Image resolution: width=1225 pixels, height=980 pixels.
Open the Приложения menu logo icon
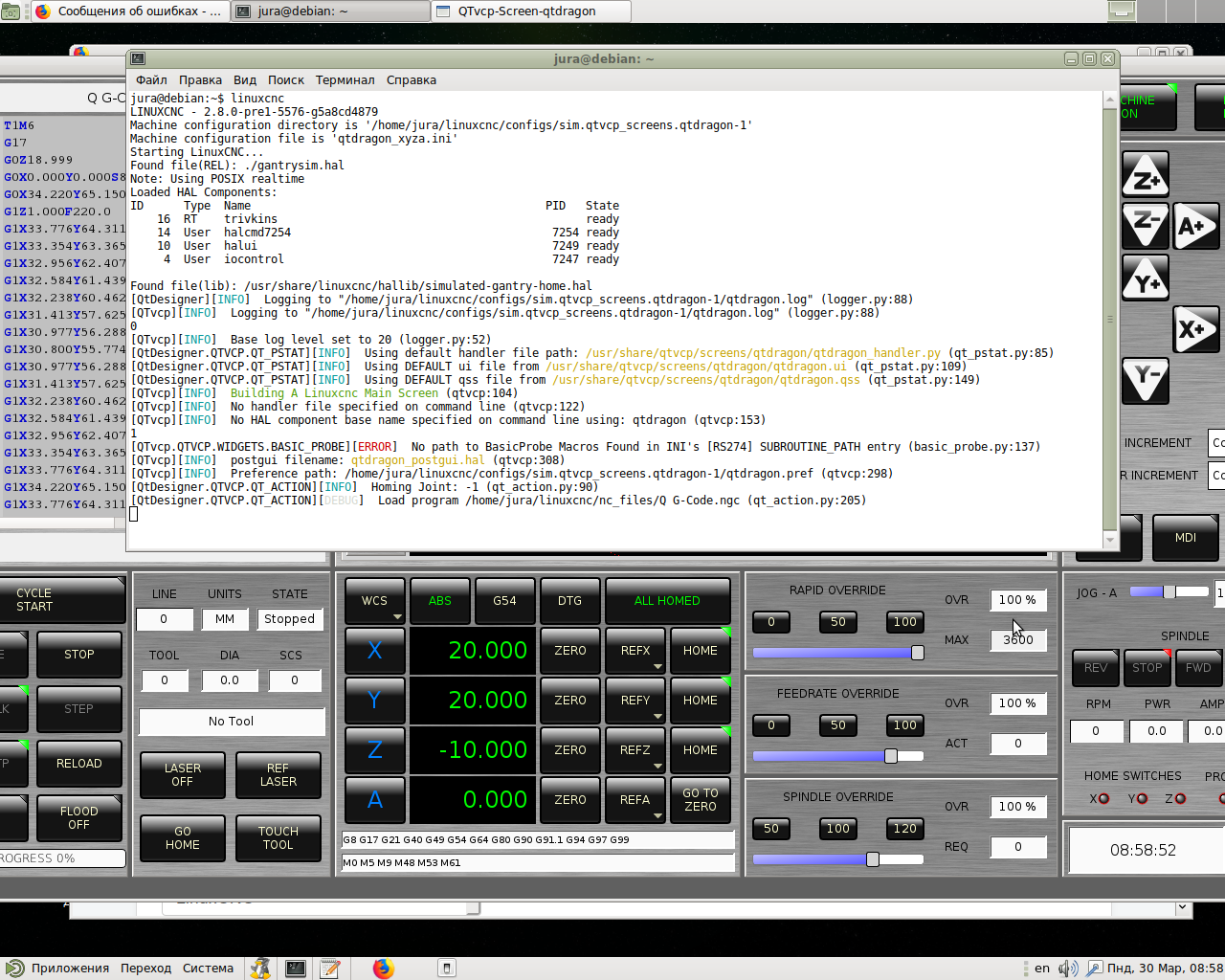point(14,969)
